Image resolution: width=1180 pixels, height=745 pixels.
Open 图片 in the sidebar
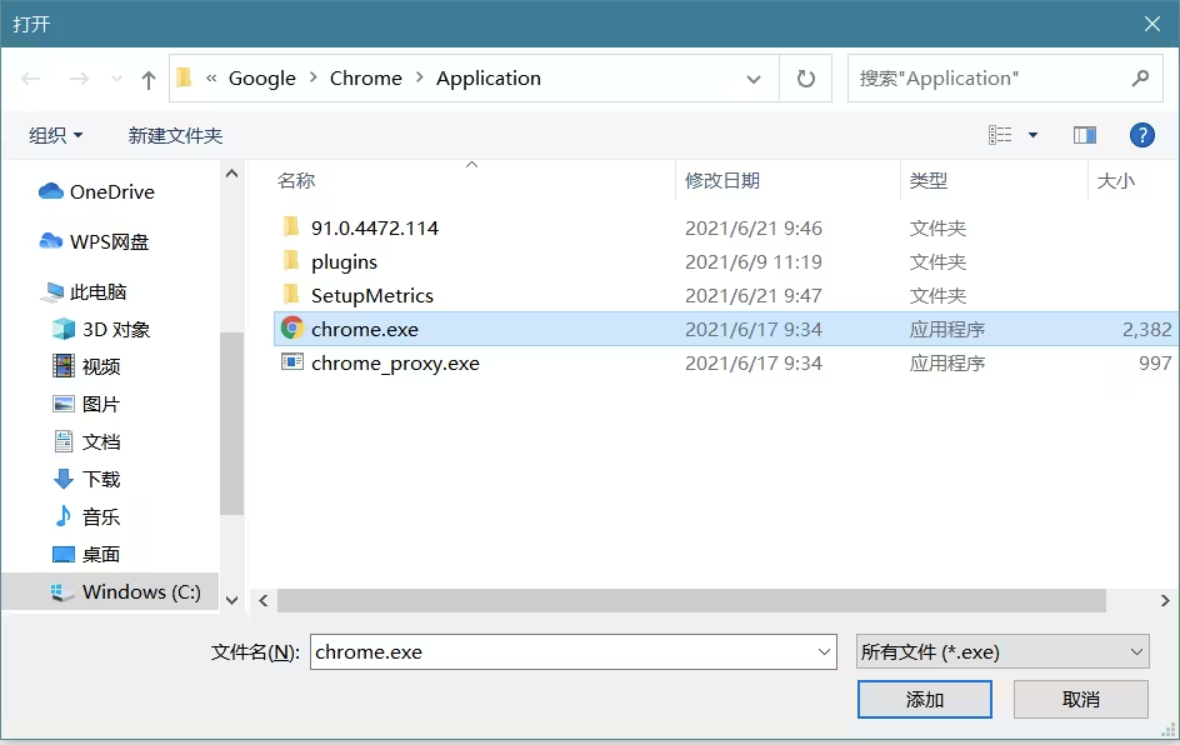(87, 404)
